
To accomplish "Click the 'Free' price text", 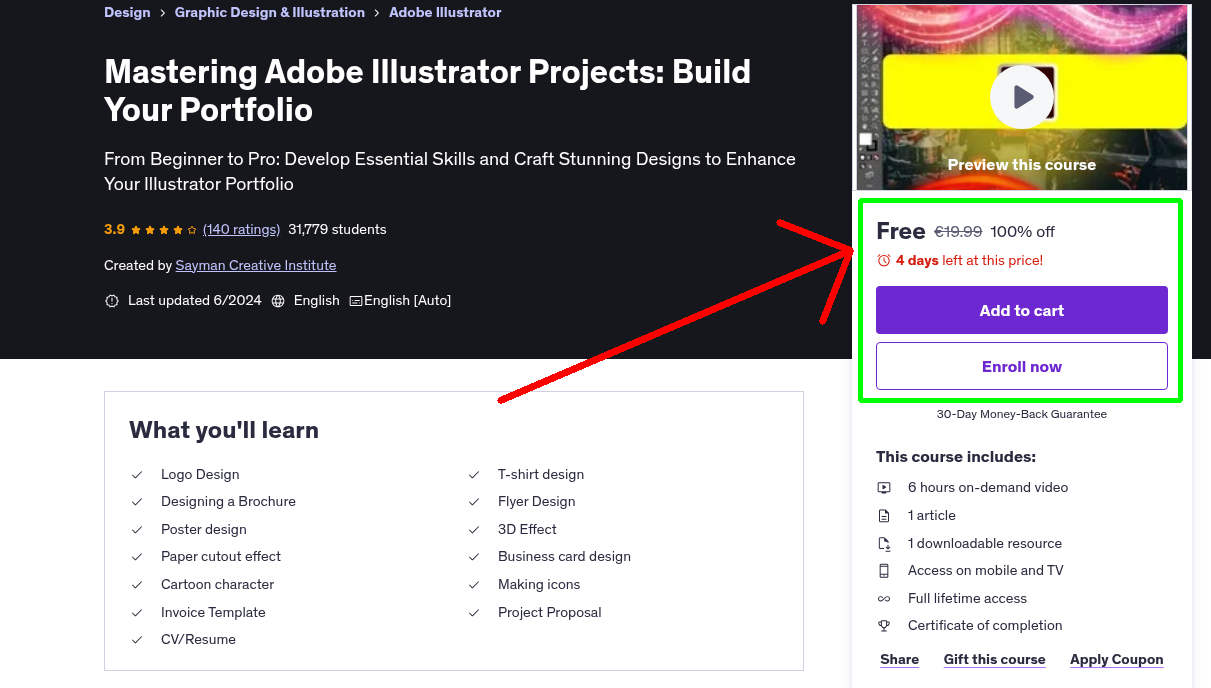I will [901, 231].
